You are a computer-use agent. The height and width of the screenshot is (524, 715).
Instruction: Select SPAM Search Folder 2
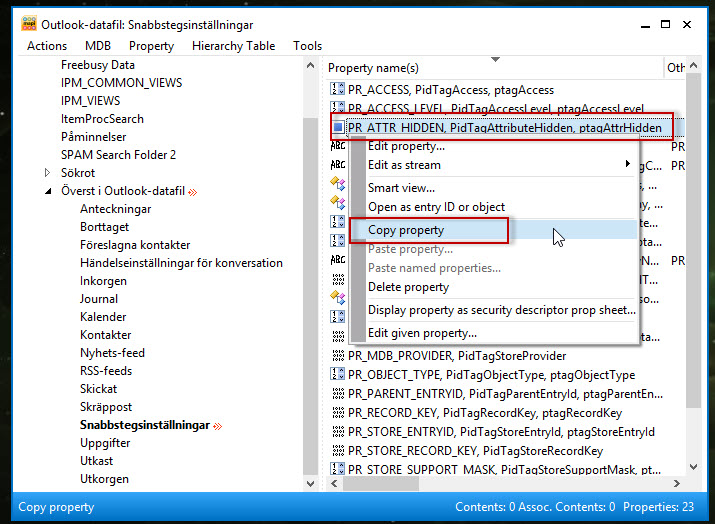coord(118,155)
